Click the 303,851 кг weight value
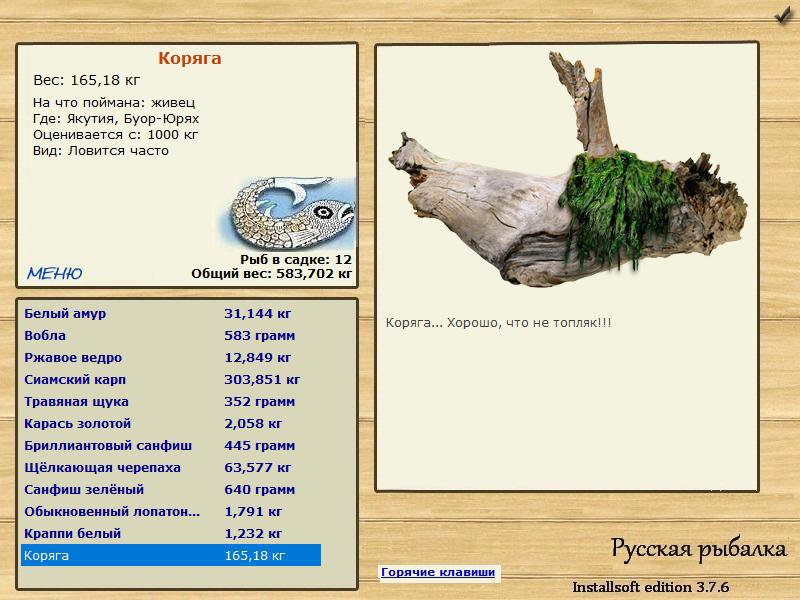Screen dimensions: 800x600 262,379
